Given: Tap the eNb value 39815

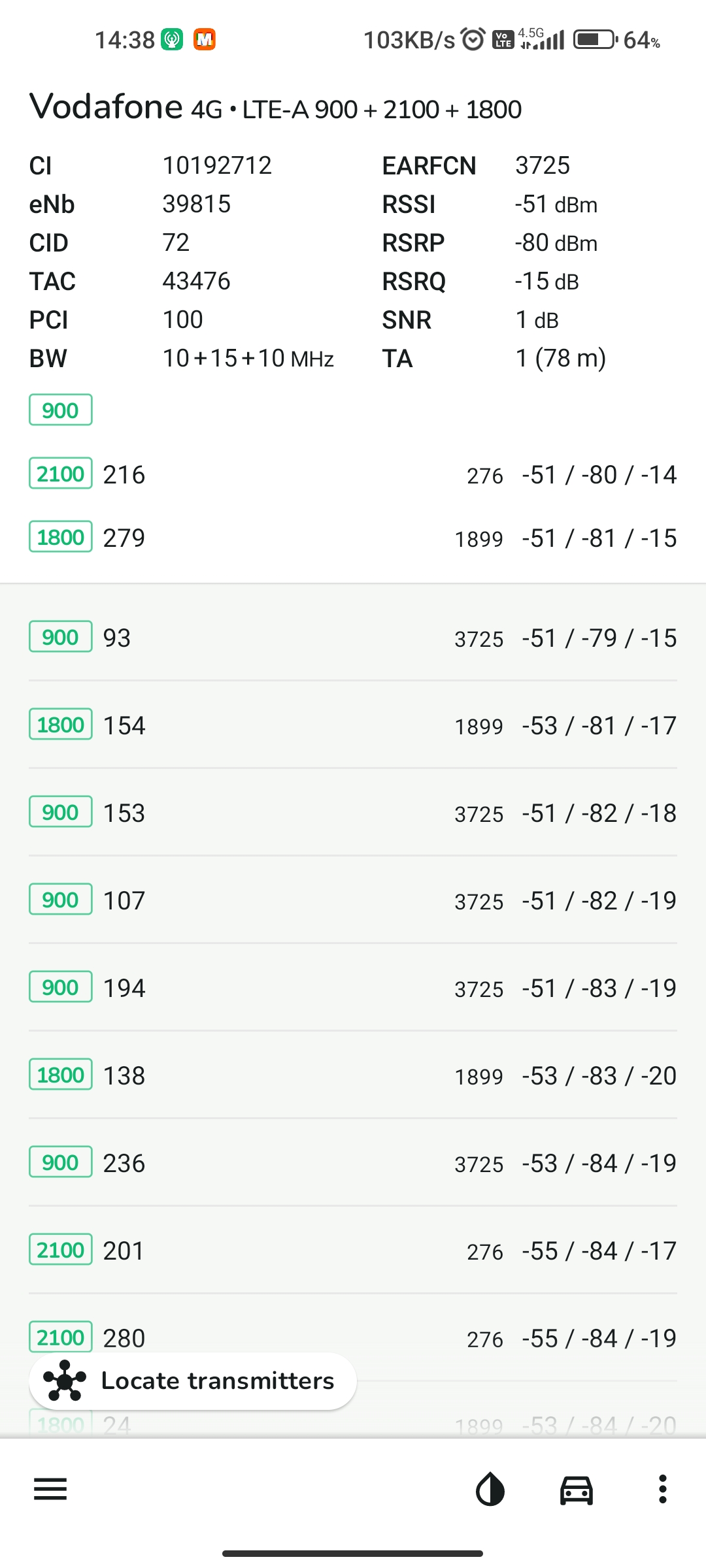Looking at the screenshot, I should tap(197, 204).
